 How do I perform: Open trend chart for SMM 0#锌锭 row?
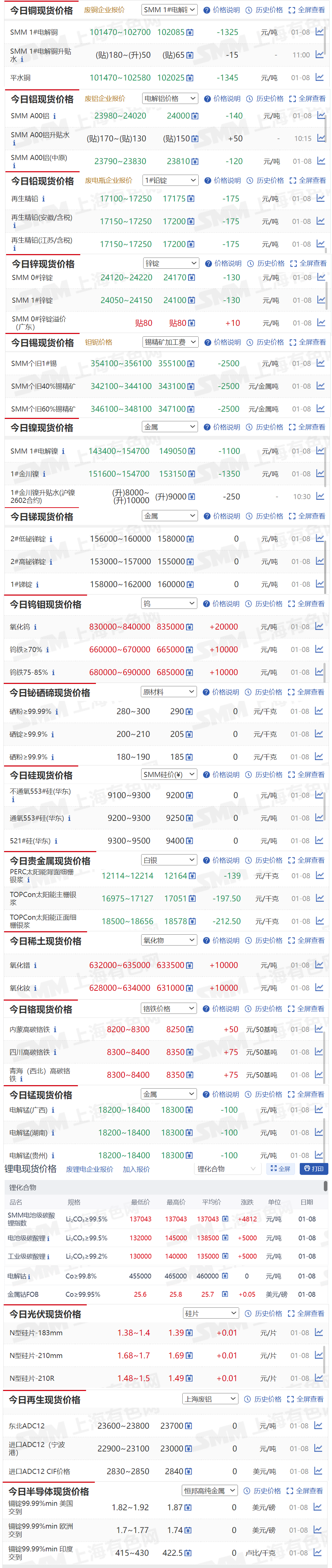320,278
